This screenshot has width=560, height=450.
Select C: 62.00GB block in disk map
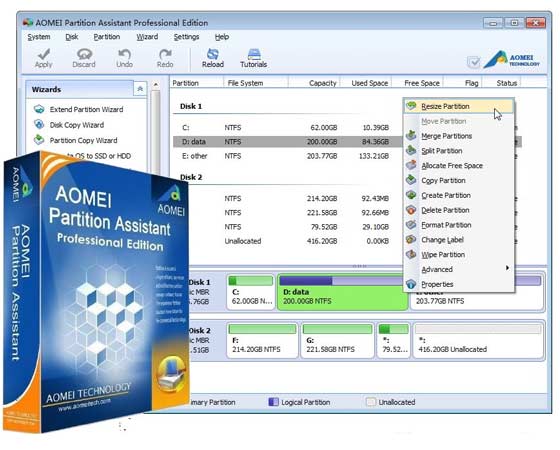(x=251, y=292)
